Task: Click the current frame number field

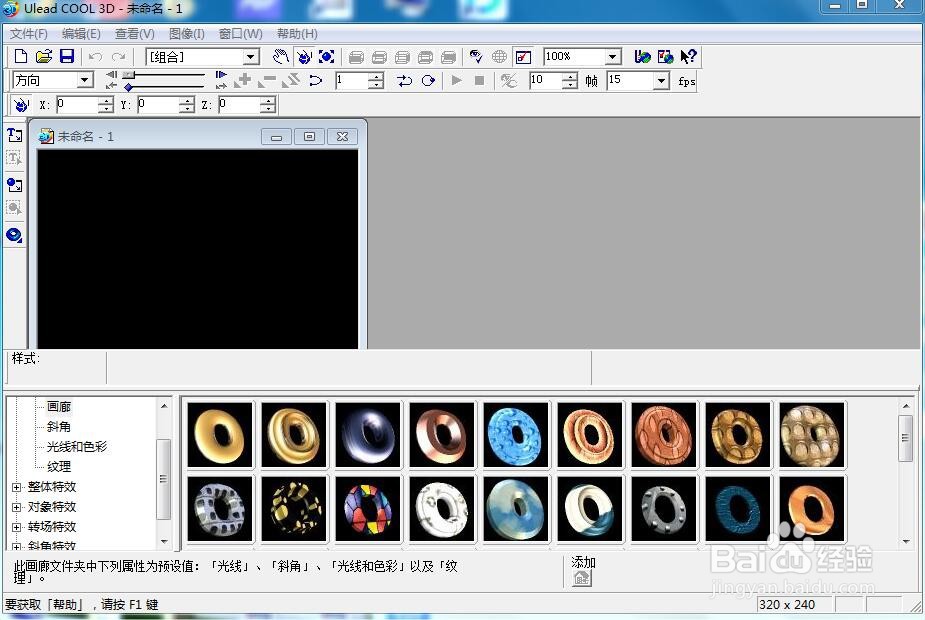Action: (352, 80)
